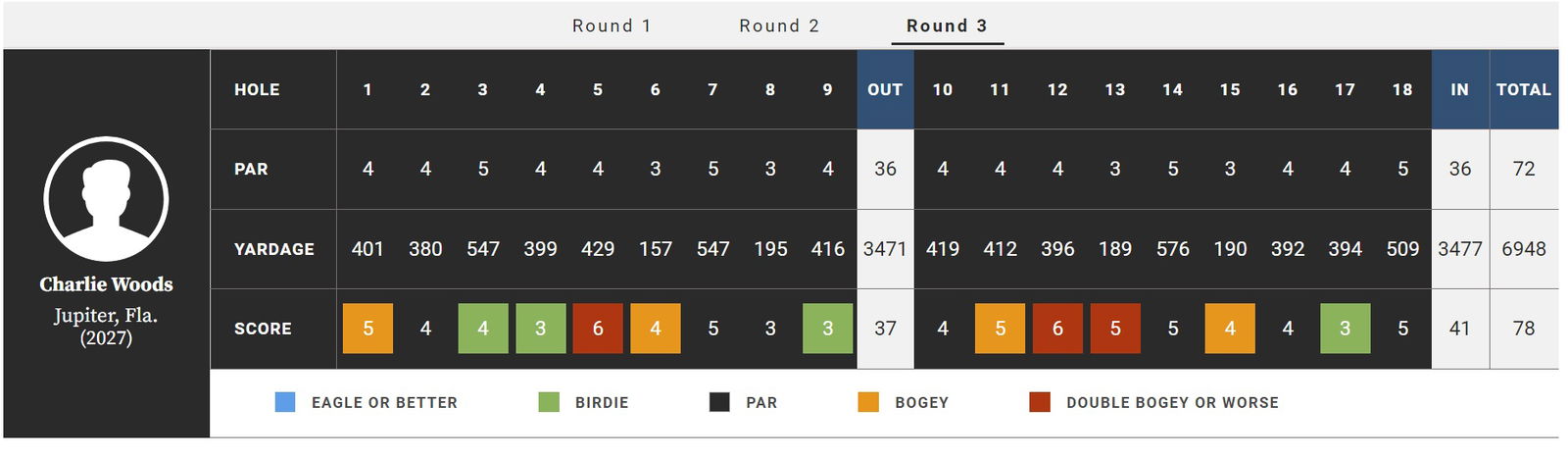Click hole 1 bogey score cell

[x=367, y=329]
